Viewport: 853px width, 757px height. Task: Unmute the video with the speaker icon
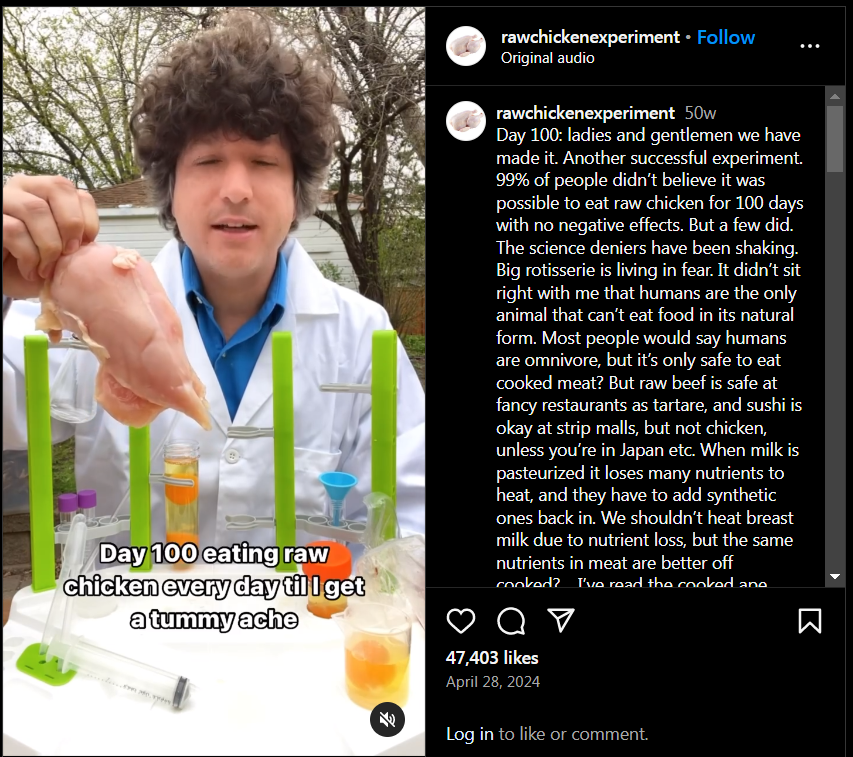pos(387,719)
